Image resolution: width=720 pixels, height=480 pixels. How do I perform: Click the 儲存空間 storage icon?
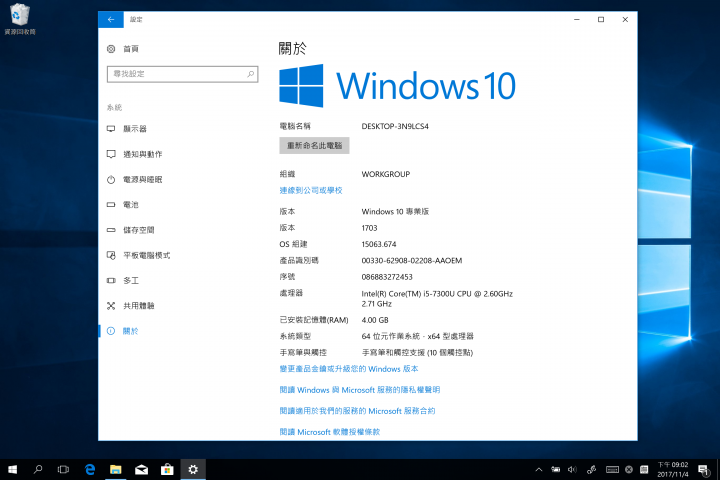click(x=111, y=230)
